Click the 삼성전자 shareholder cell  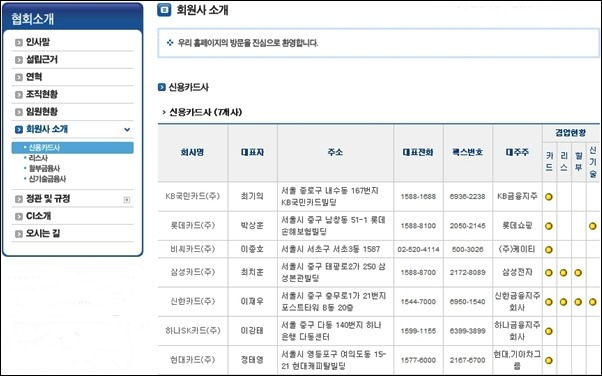tap(517, 272)
